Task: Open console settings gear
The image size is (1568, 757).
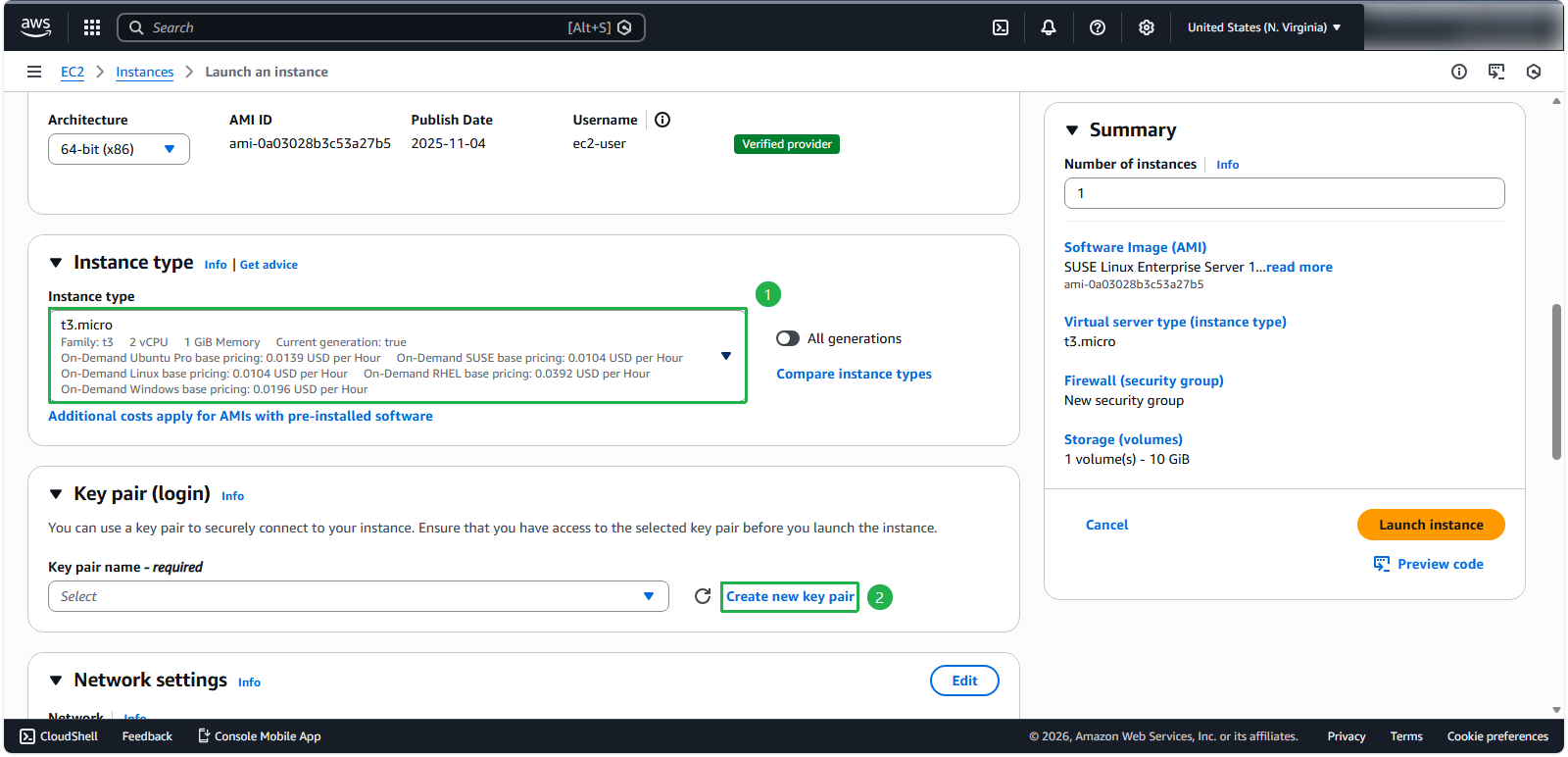Action: point(1147,27)
